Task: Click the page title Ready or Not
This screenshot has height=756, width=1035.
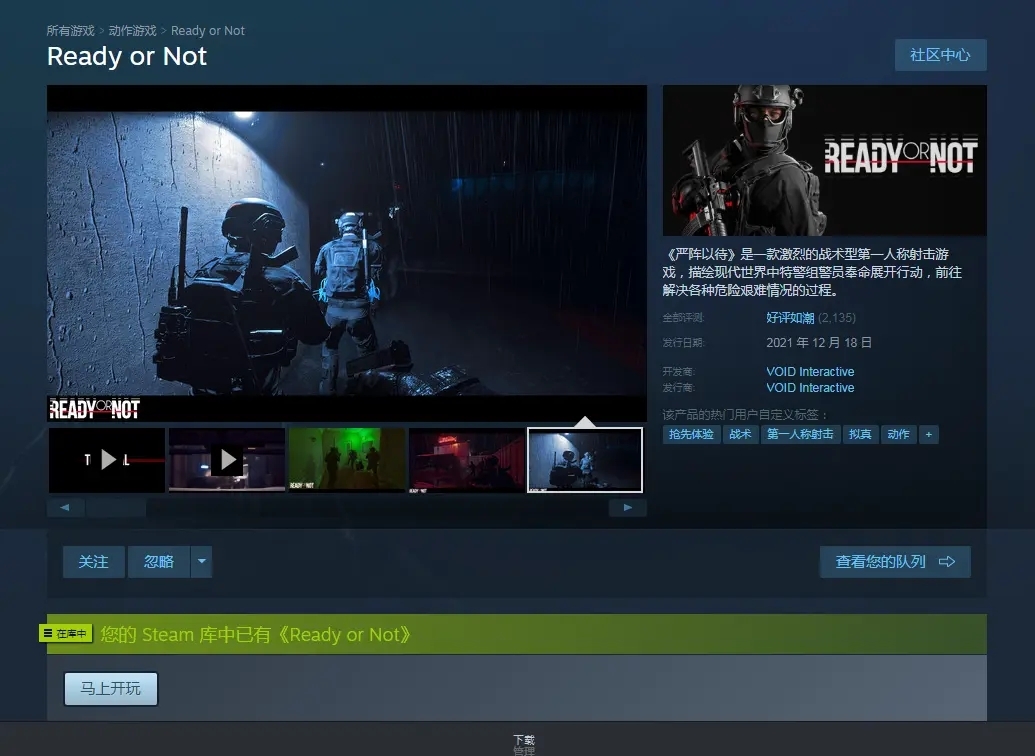Action: point(127,56)
